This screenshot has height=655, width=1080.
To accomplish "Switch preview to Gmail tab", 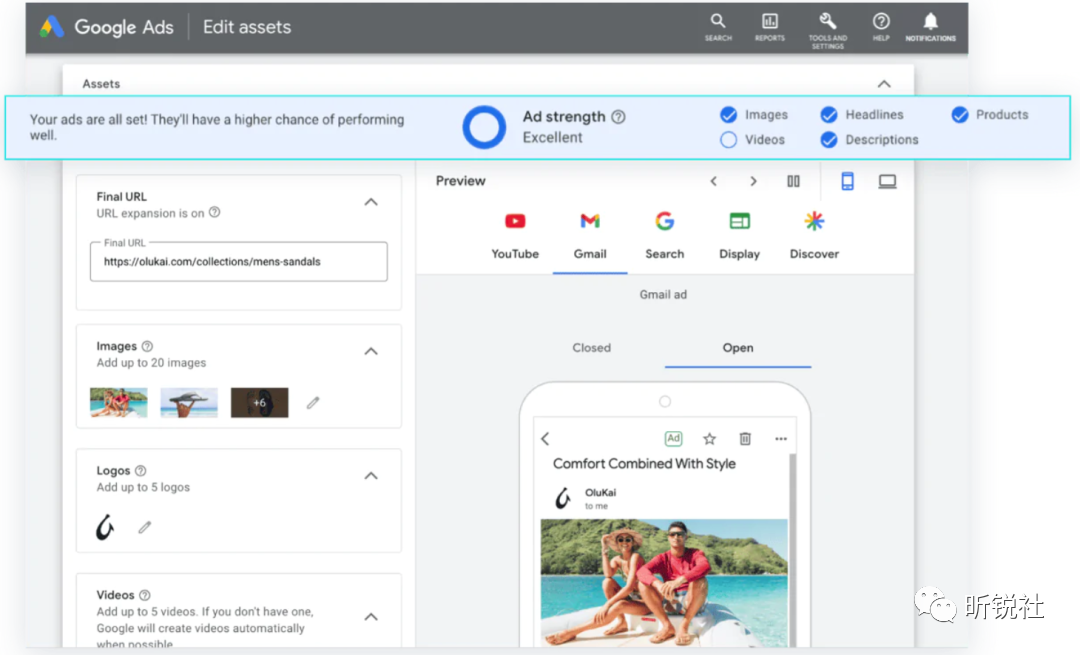I will click(x=590, y=236).
